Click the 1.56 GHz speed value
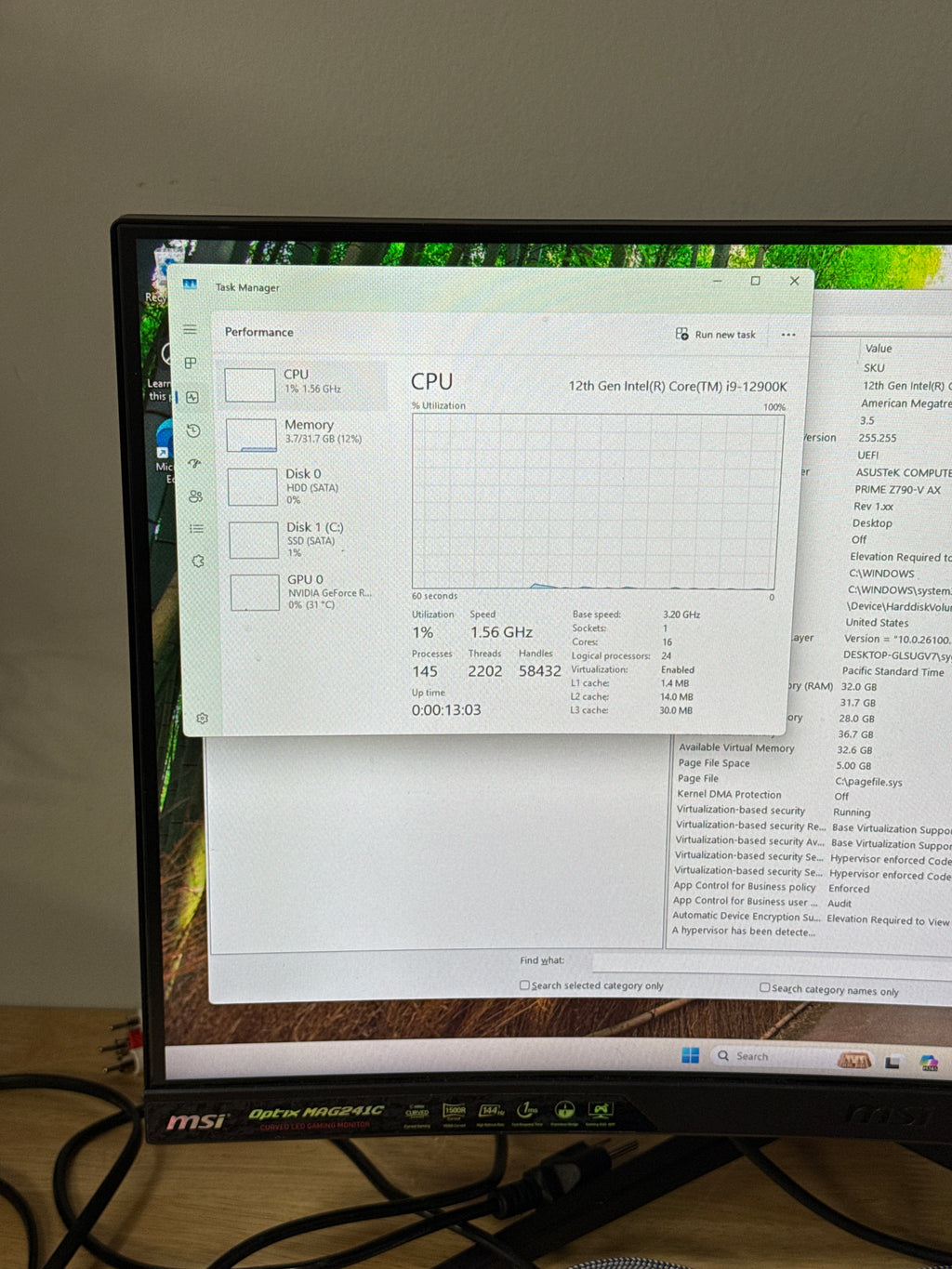Screen dimensions: 952x1269 pos(501,632)
